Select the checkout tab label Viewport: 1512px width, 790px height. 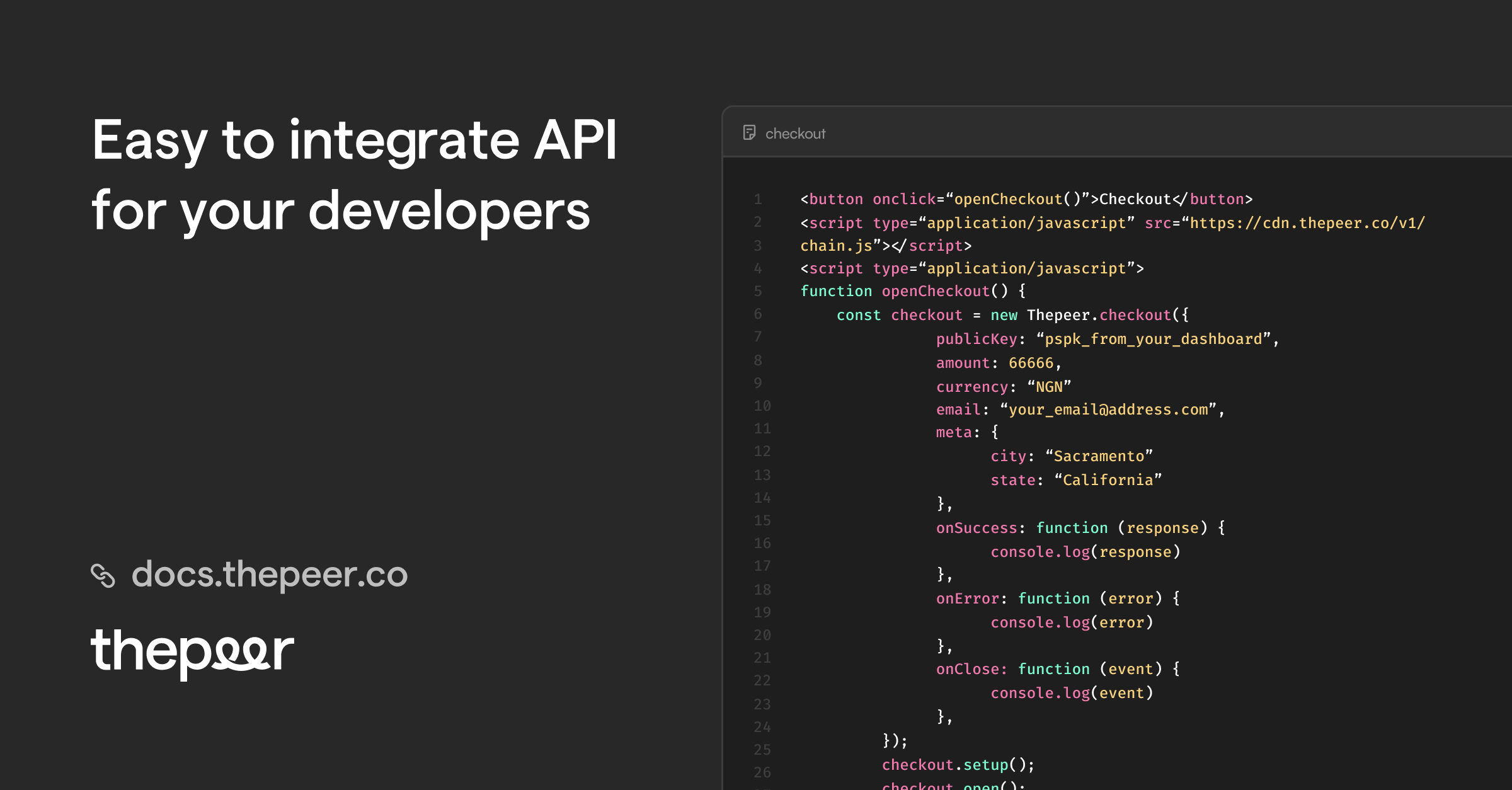coord(795,134)
